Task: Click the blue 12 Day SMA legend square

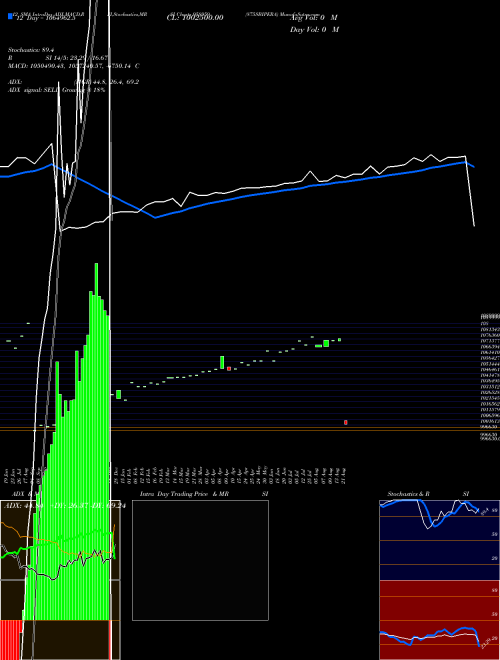Action: pyautogui.click(x=10, y=16)
